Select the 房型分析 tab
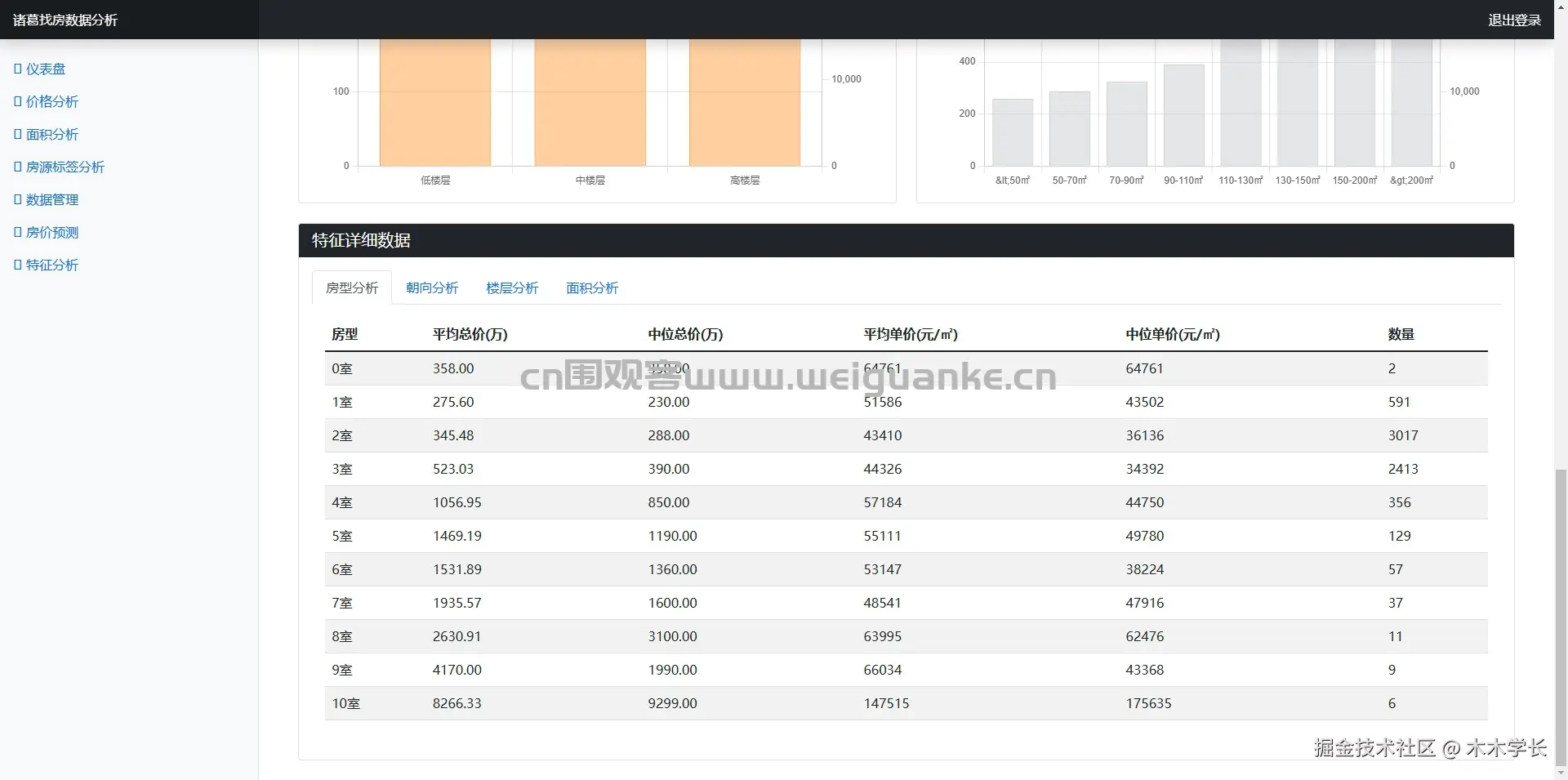 coord(352,287)
